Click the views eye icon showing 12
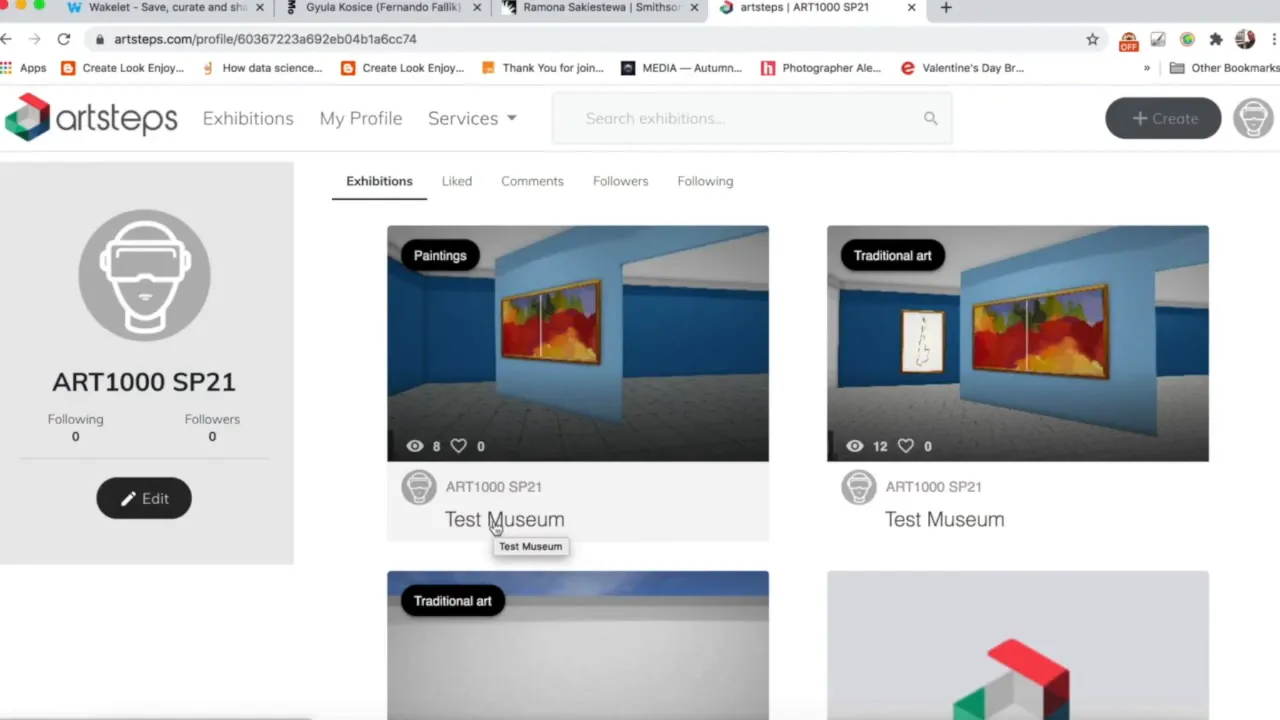 (855, 446)
